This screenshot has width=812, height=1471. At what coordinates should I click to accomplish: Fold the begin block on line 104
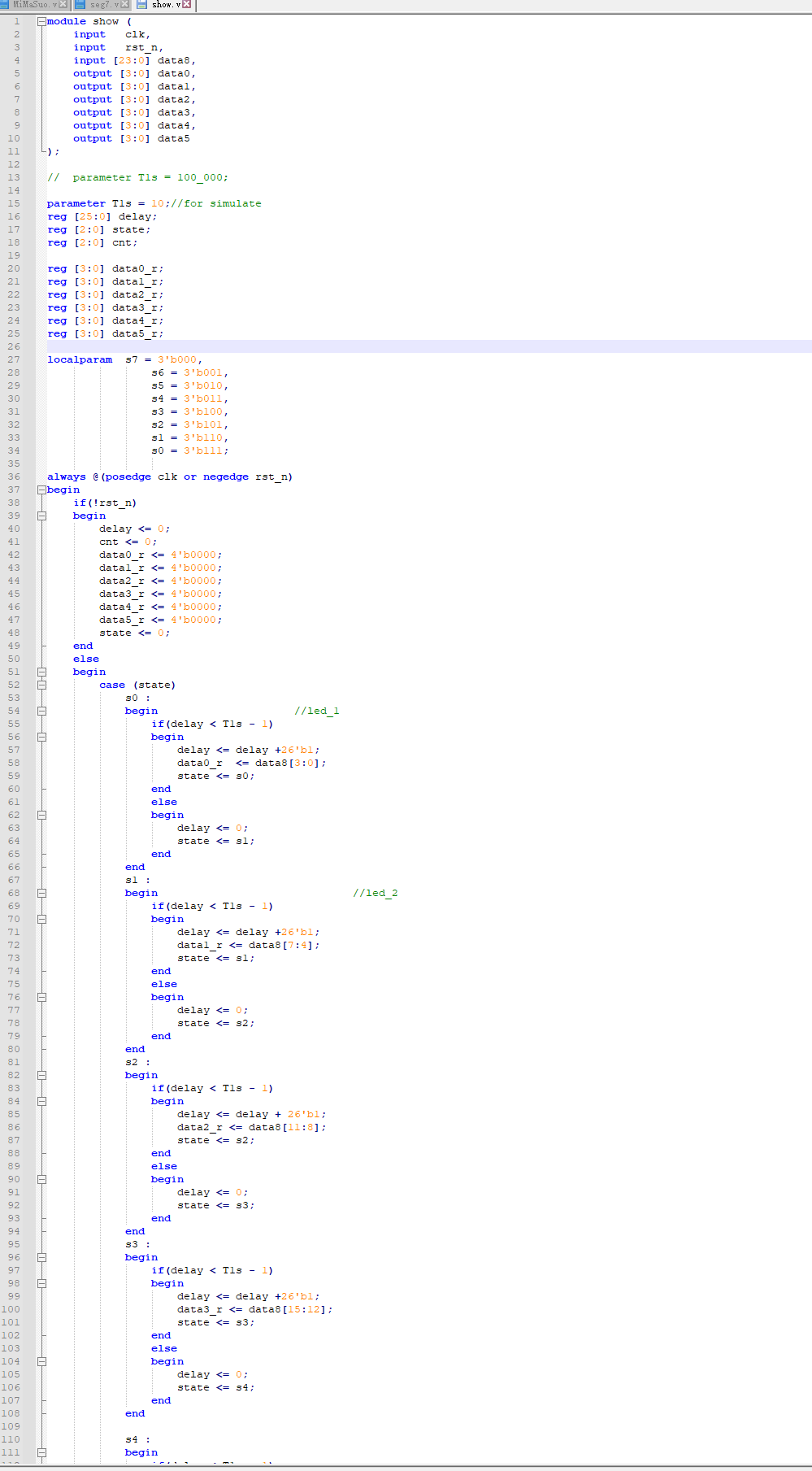[x=41, y=1361]
